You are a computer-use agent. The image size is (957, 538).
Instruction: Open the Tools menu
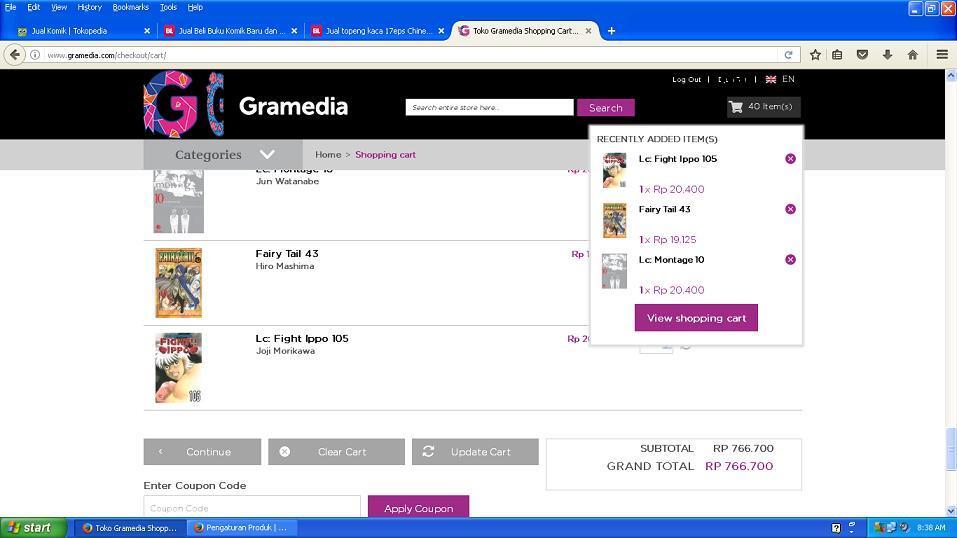click(x=168, y=7)
